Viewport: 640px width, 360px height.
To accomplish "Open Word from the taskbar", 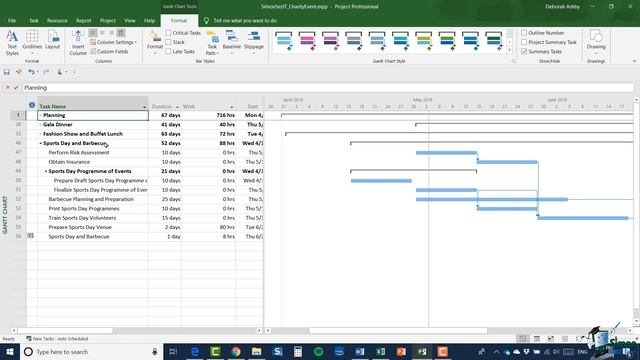I will [360, 351].
